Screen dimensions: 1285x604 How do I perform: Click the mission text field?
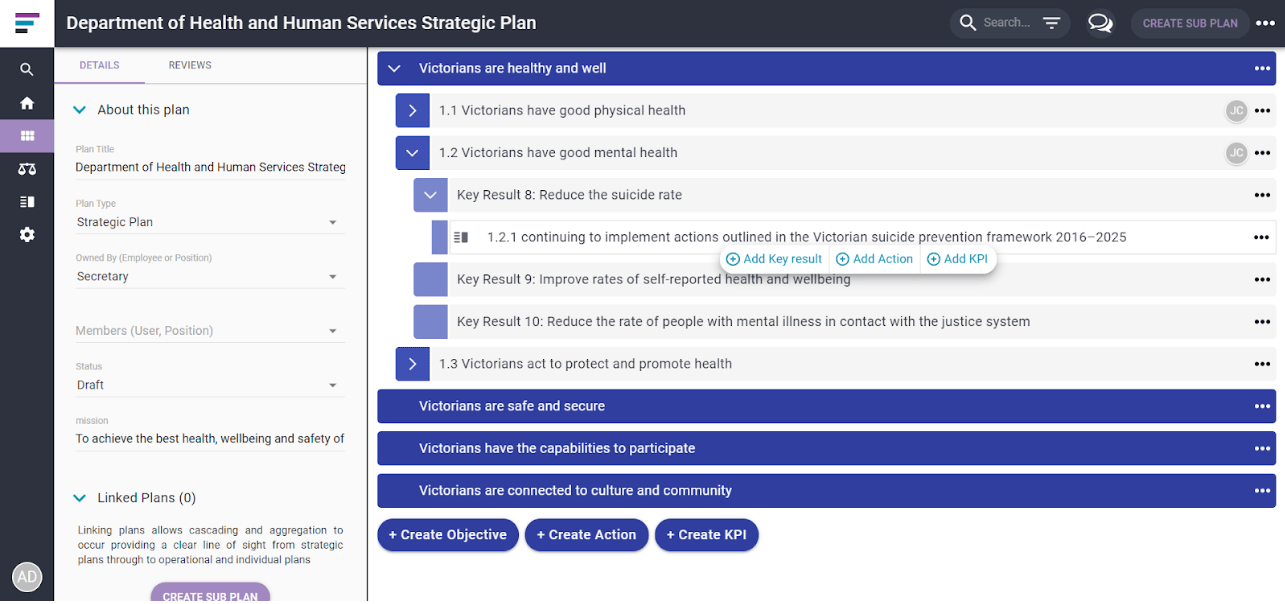[x=210, y=438]
